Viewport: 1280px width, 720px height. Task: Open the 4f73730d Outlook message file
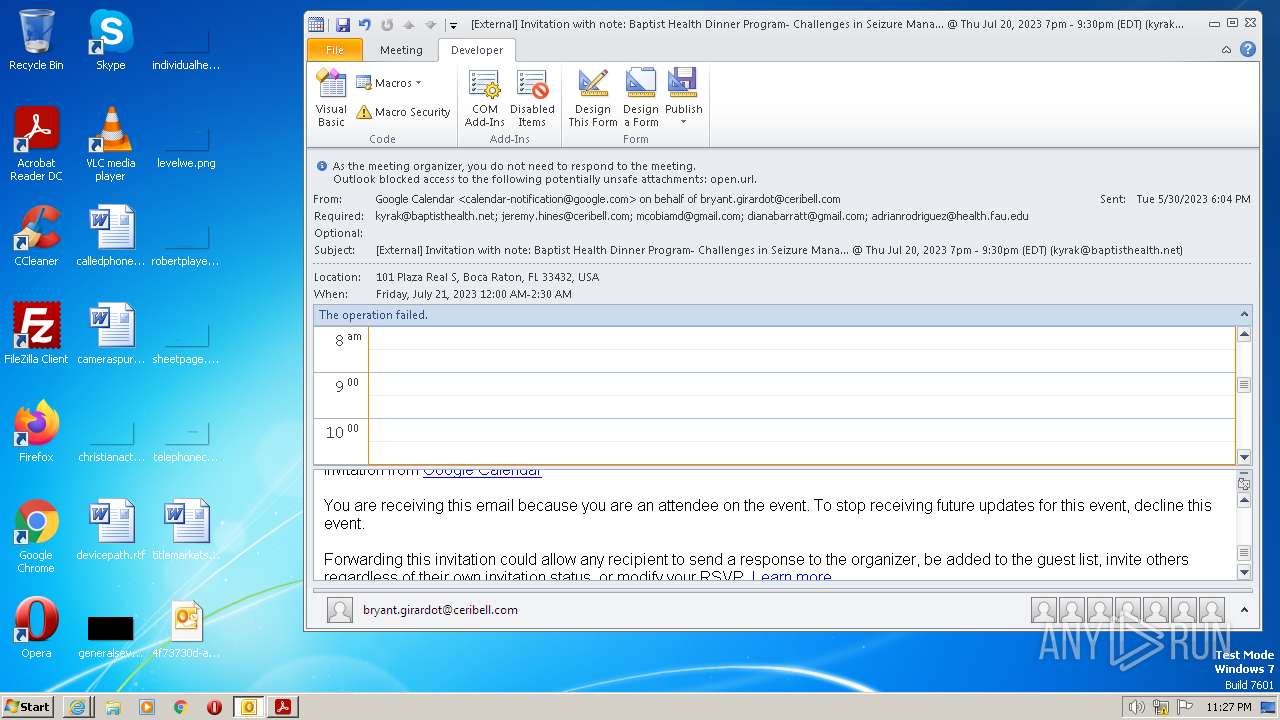pyautogui.click(x=186, y=628)
